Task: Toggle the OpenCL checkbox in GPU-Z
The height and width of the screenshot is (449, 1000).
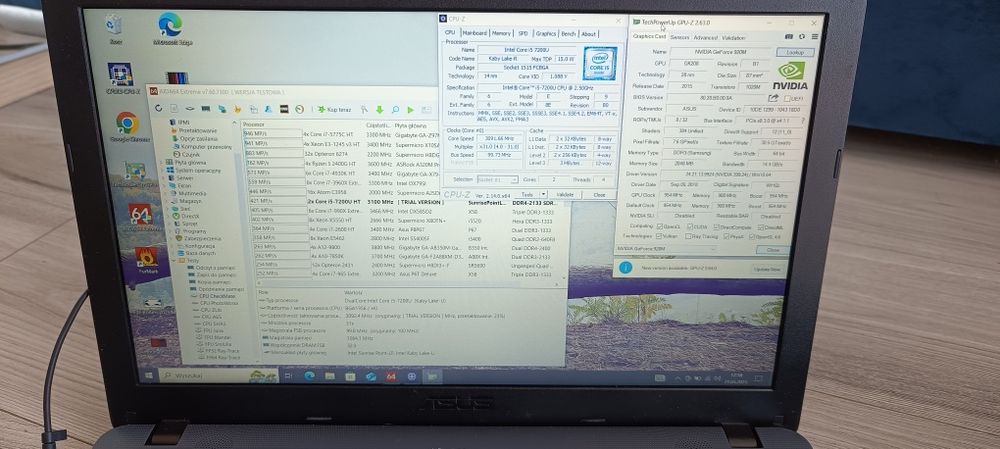Action: [660, 227]
